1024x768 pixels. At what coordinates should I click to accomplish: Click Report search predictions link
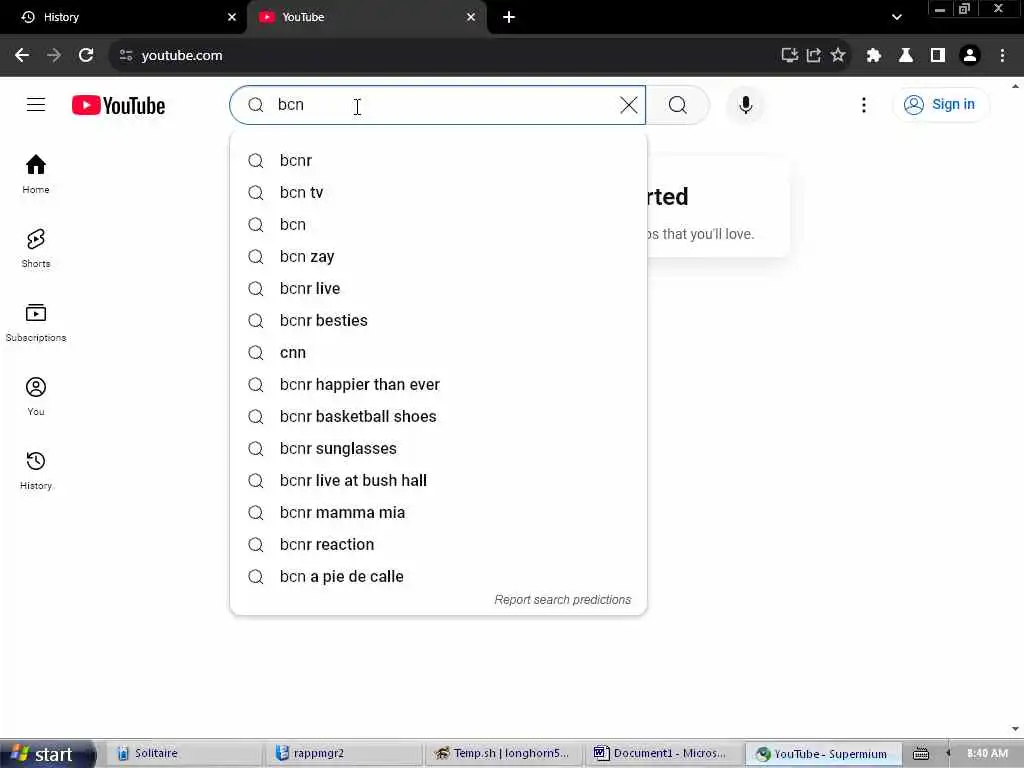point(562,600)
